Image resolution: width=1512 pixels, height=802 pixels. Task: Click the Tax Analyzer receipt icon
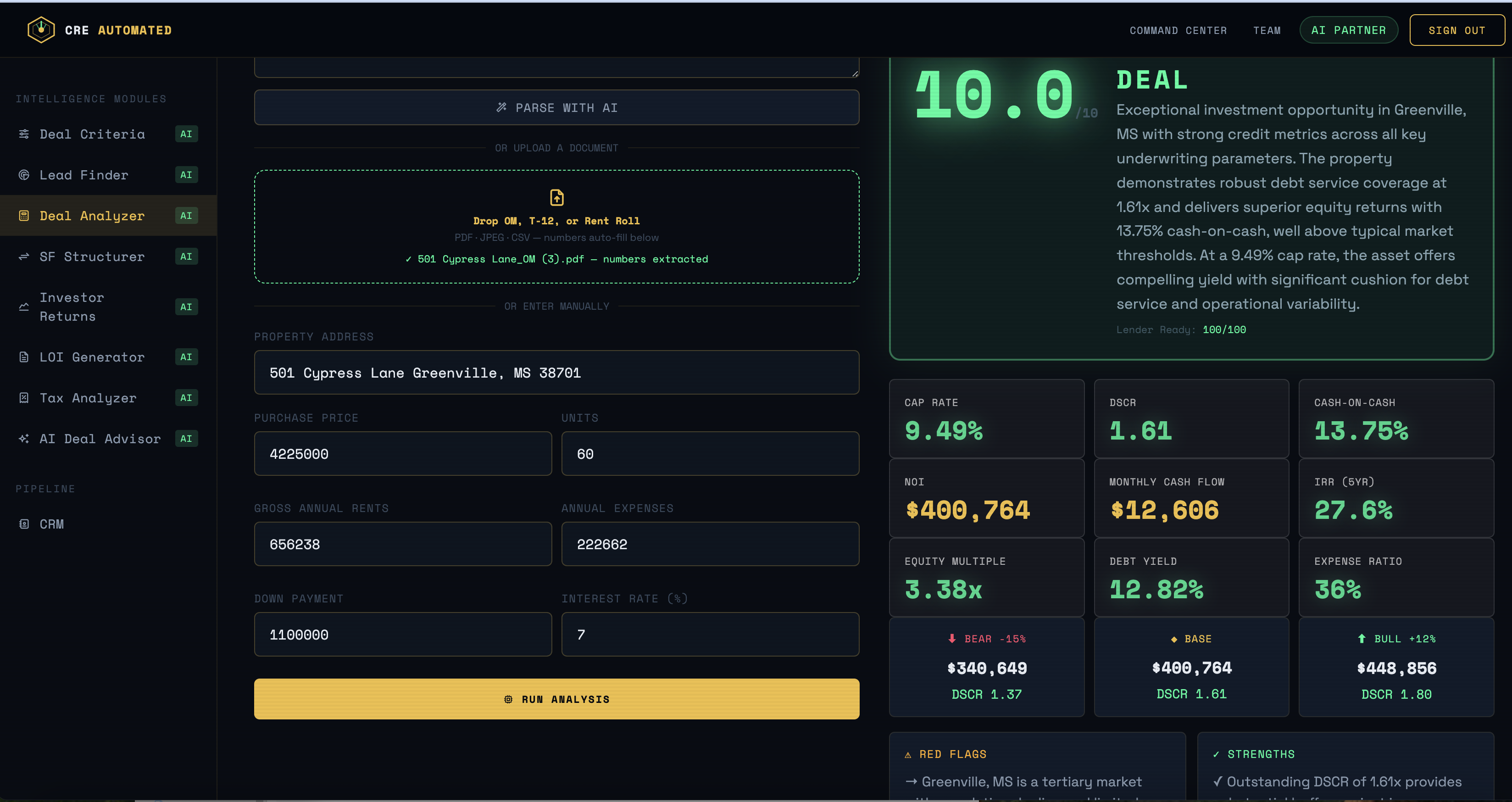click(x=24, y=398)
